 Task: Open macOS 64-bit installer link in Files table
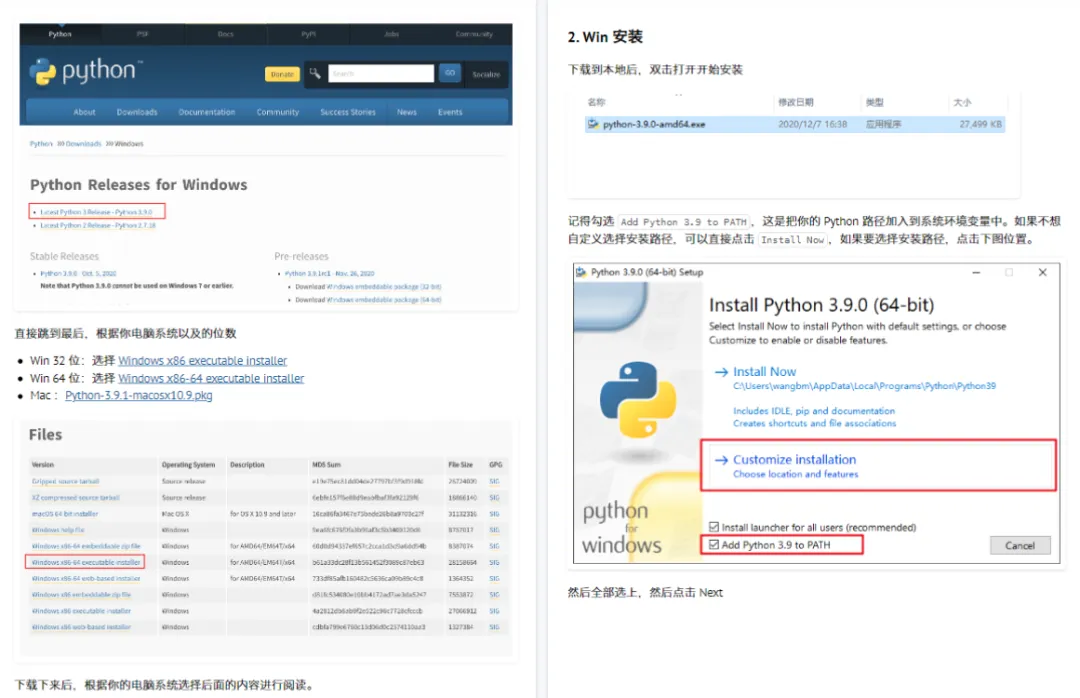tap(65, 514)
